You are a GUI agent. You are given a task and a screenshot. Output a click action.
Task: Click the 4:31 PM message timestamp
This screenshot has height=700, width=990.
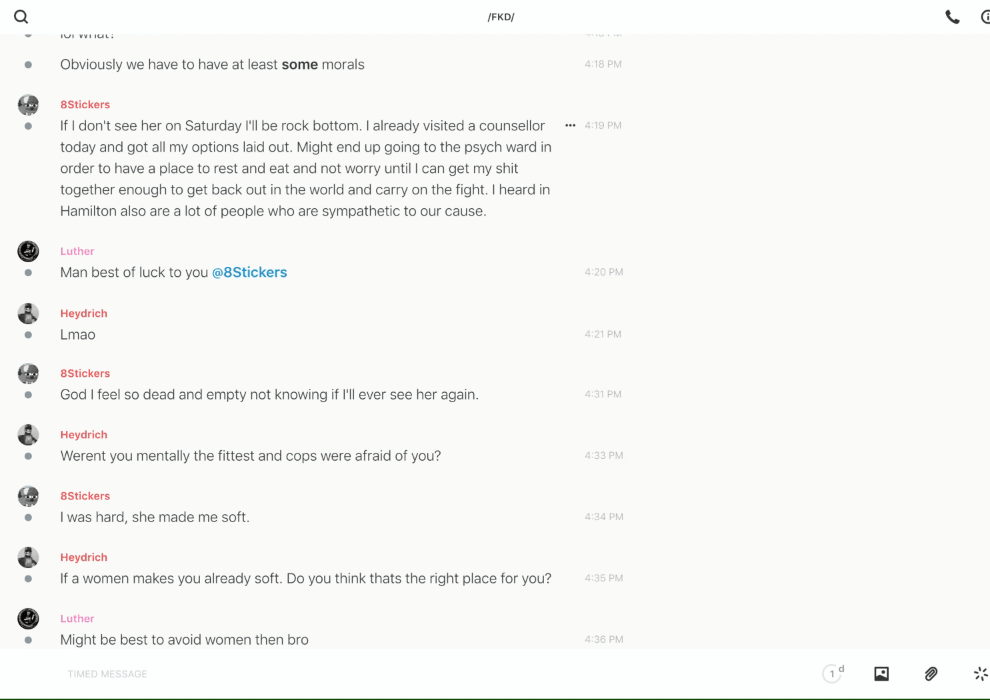[x=603, y=394]
